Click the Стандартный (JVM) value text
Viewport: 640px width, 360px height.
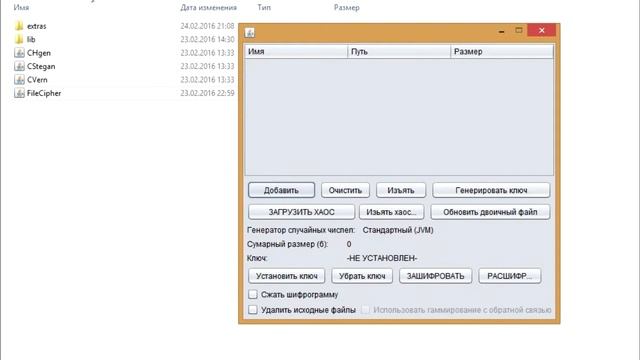click(x=398, y=230)
